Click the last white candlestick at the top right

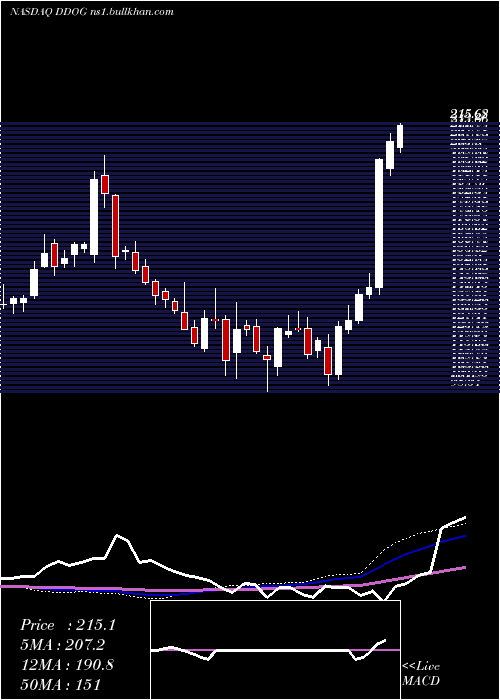400,137
